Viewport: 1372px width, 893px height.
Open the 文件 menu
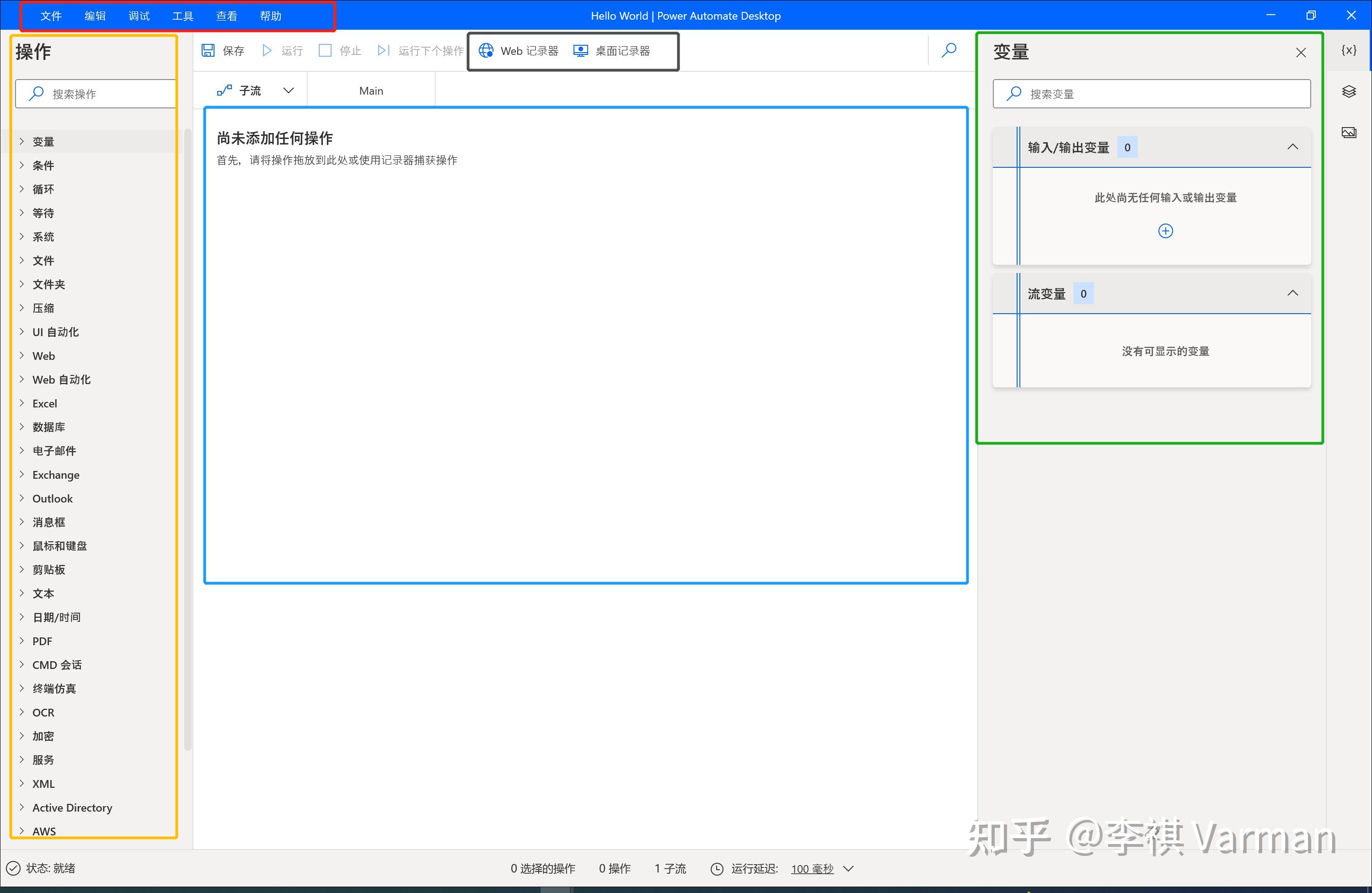click(51, 16)
